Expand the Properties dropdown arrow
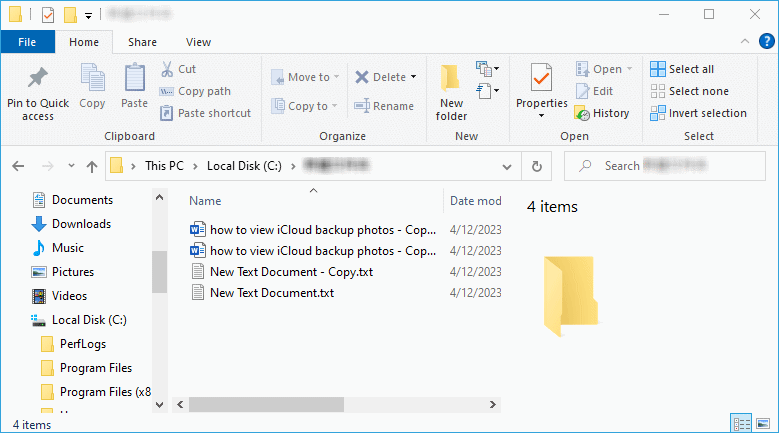The height and width of the screenshot is (433, 779). click(542, 116)
